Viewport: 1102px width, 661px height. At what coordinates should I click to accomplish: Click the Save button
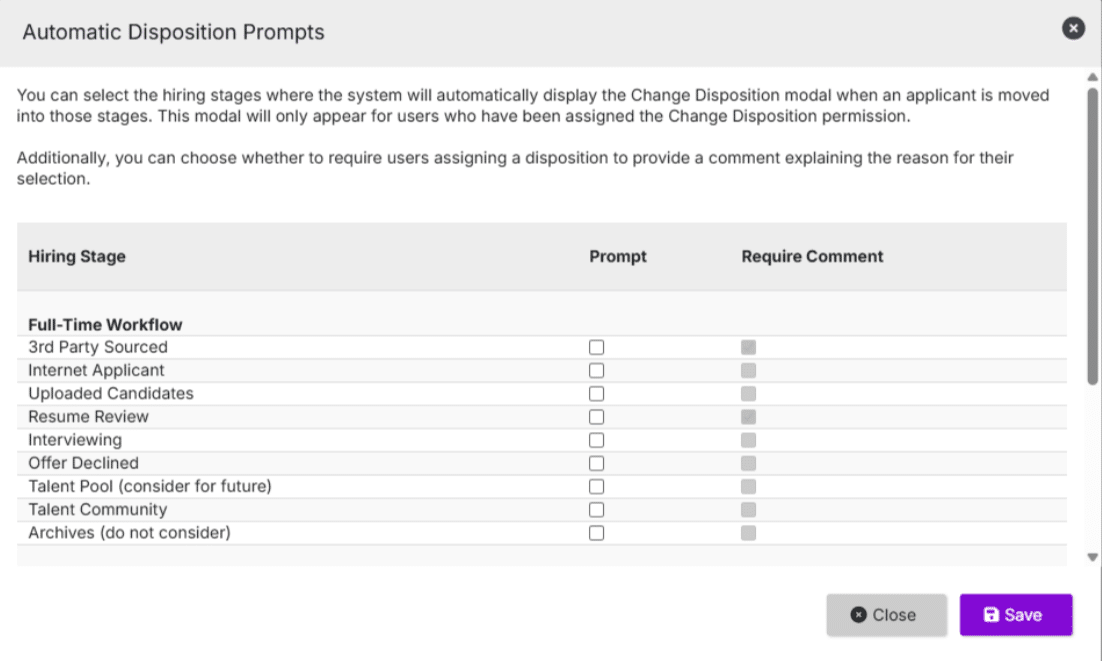[x=1015, y=615]
